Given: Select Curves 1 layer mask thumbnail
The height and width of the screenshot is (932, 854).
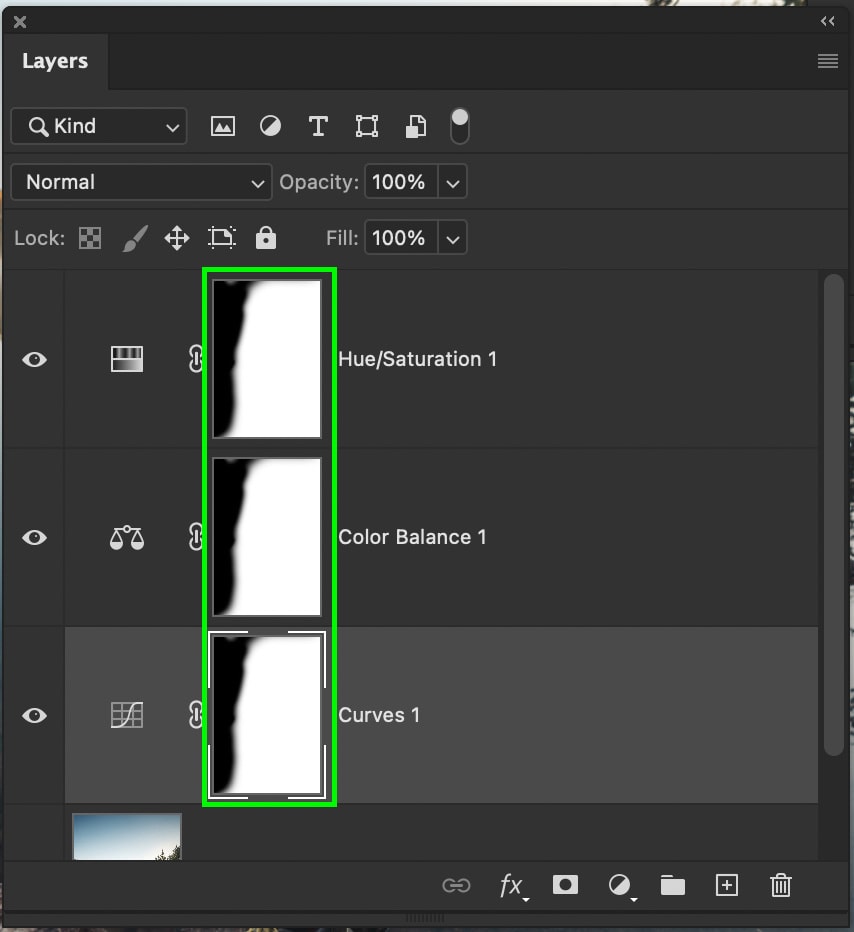Looking at the screenshot, I should click(267, 715).
